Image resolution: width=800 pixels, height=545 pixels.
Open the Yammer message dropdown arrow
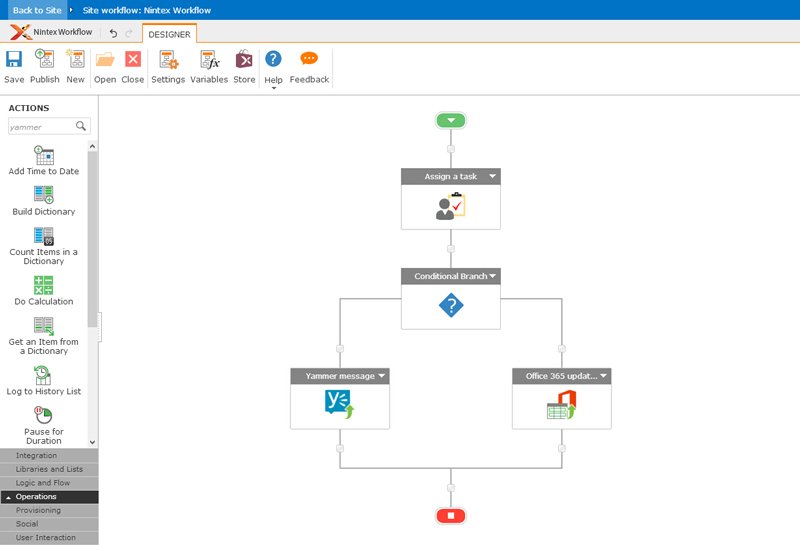(x=382, y=376)
